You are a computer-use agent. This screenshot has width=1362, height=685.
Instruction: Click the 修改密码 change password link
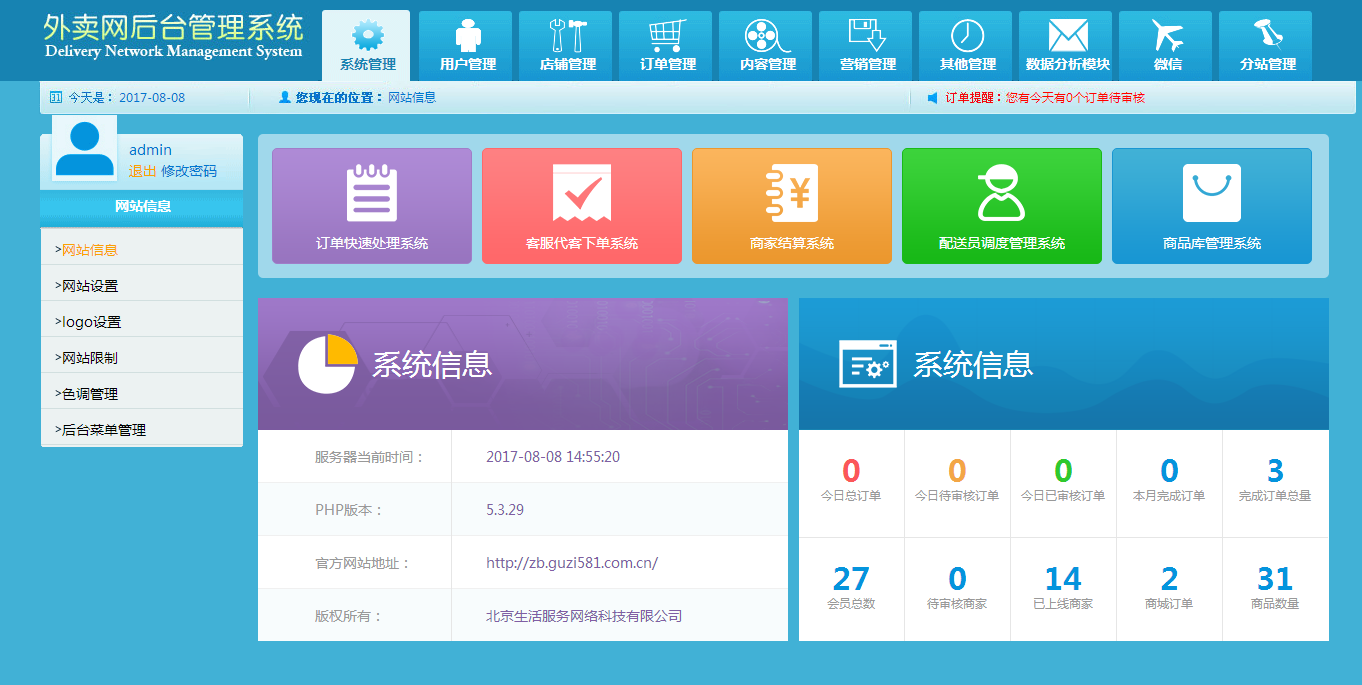tap(189, 171)
